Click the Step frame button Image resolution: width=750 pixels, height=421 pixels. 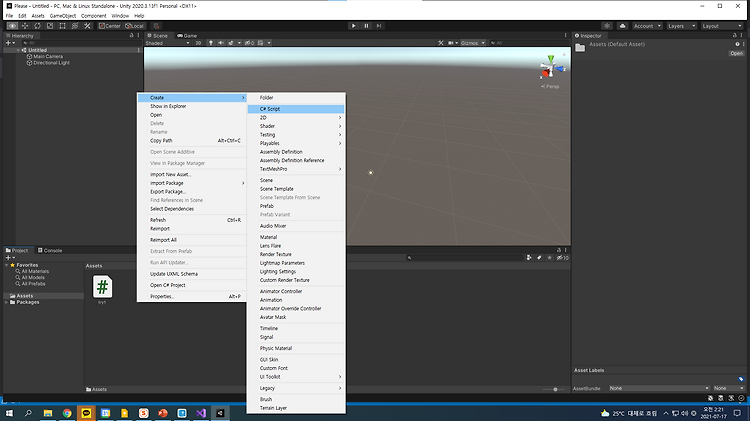379,26
